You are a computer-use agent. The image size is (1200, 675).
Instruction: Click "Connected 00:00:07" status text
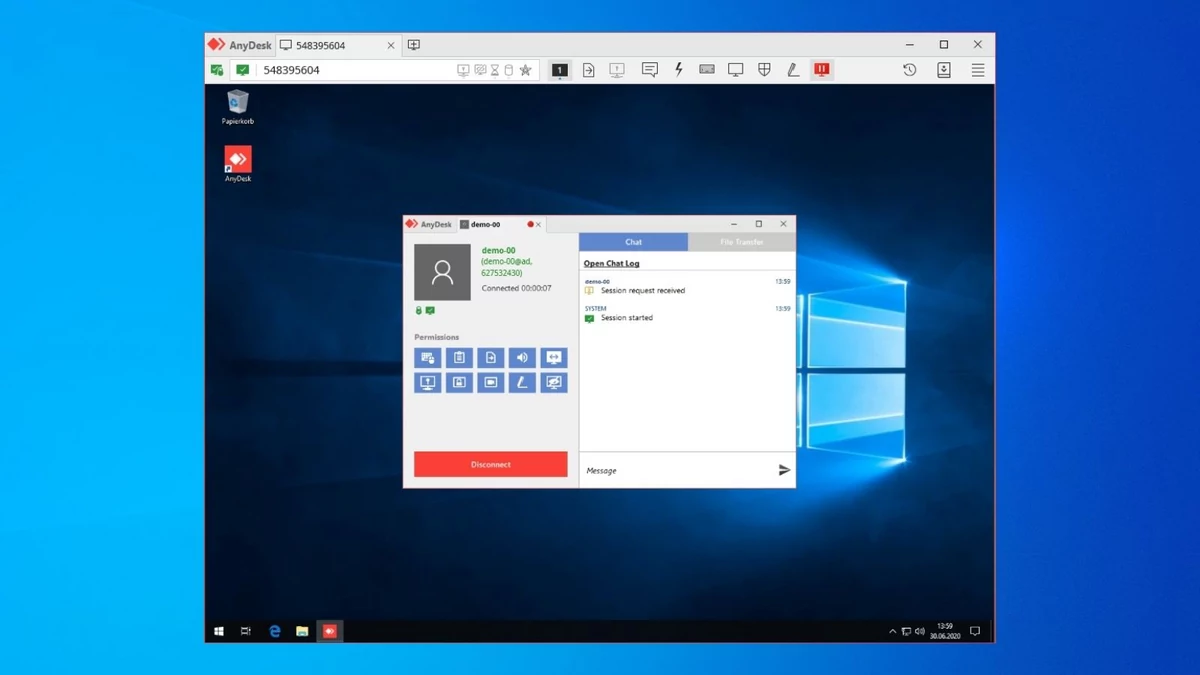(516, 288)
